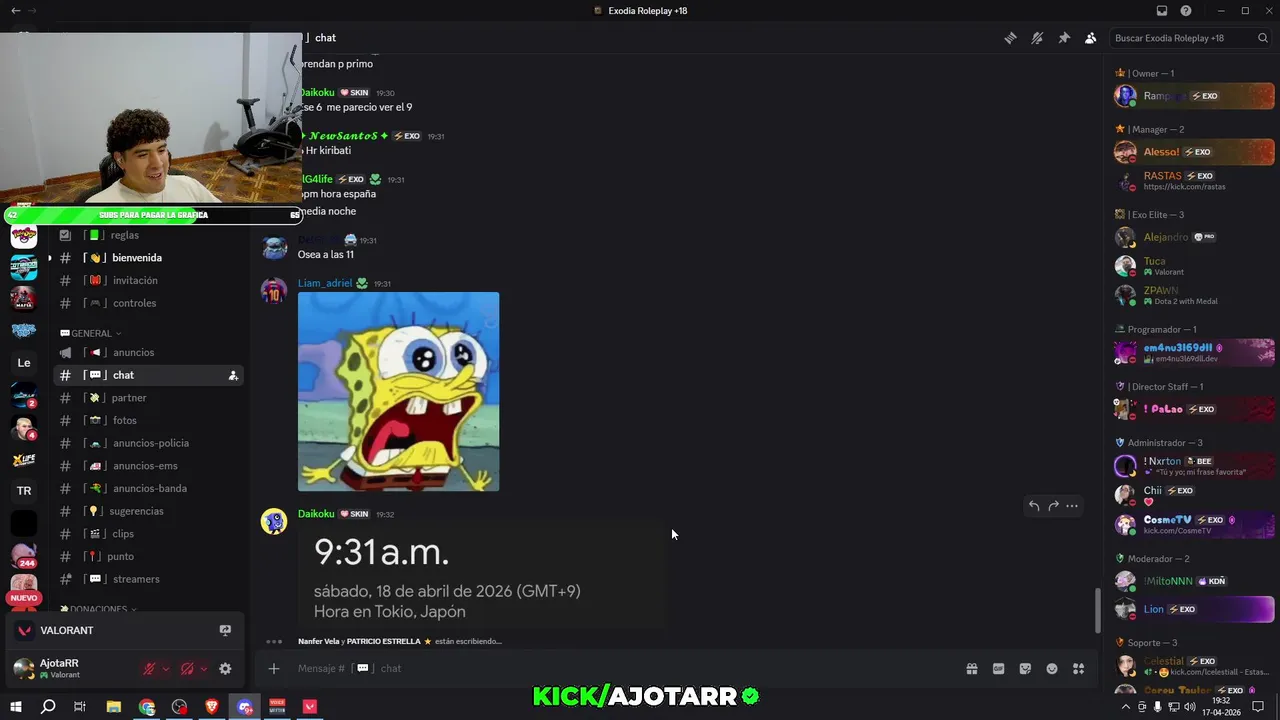
Task: Open Brave browser in taskbar
Action: point(212,707)
